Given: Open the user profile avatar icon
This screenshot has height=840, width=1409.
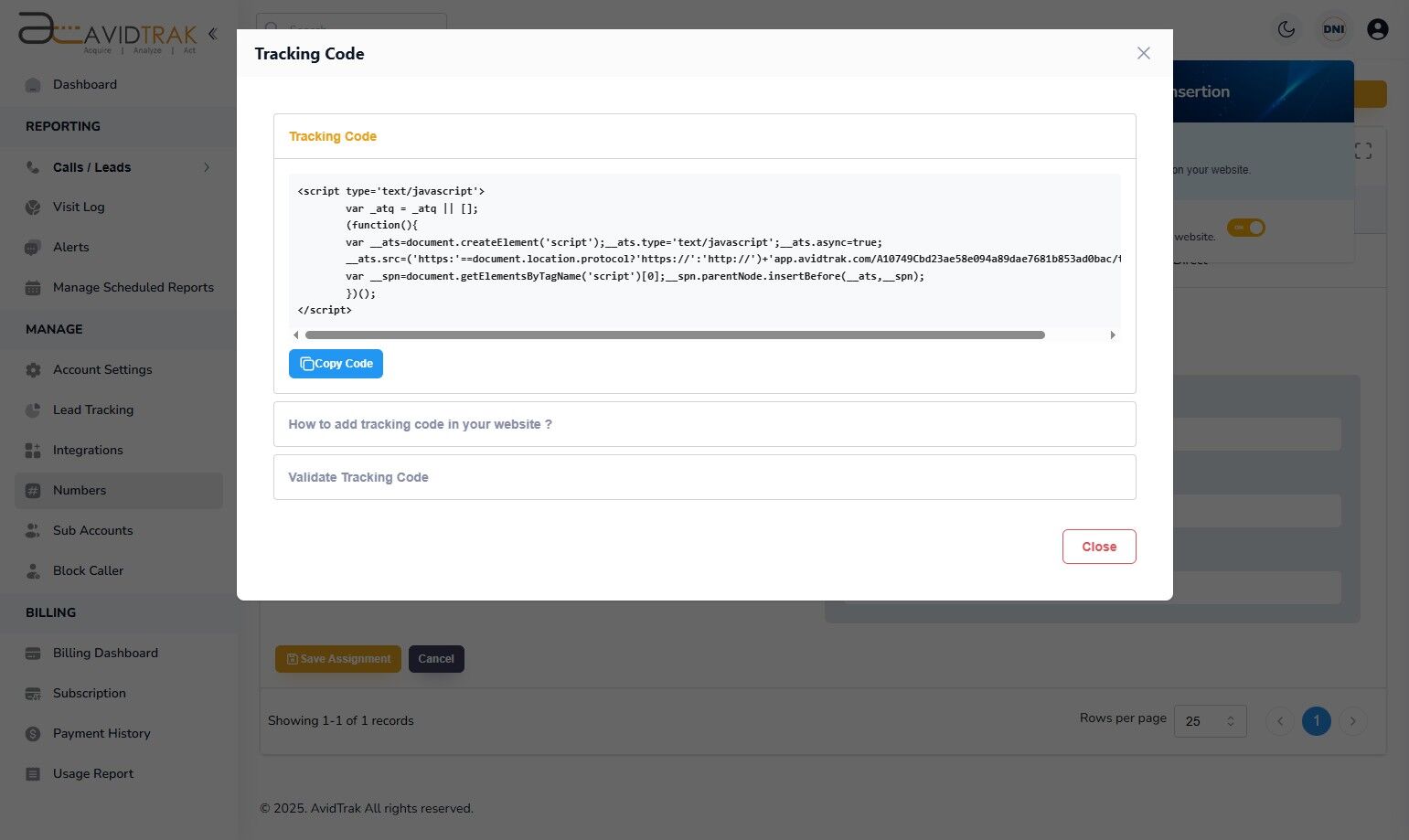Looking at the screenshot, I should pyautogui.click(x=1377, y=28).
